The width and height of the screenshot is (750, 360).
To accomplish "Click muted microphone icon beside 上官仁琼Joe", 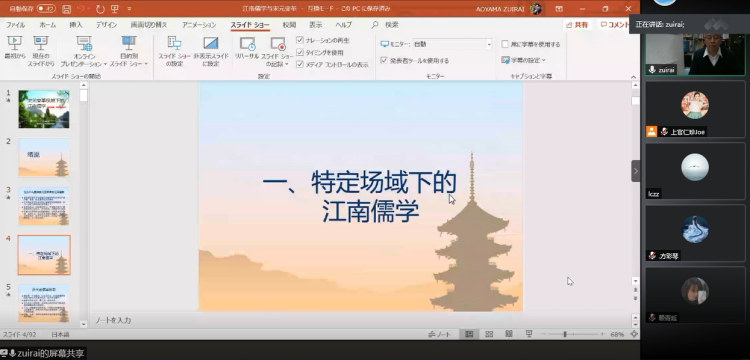I will [x=664, y=132].
